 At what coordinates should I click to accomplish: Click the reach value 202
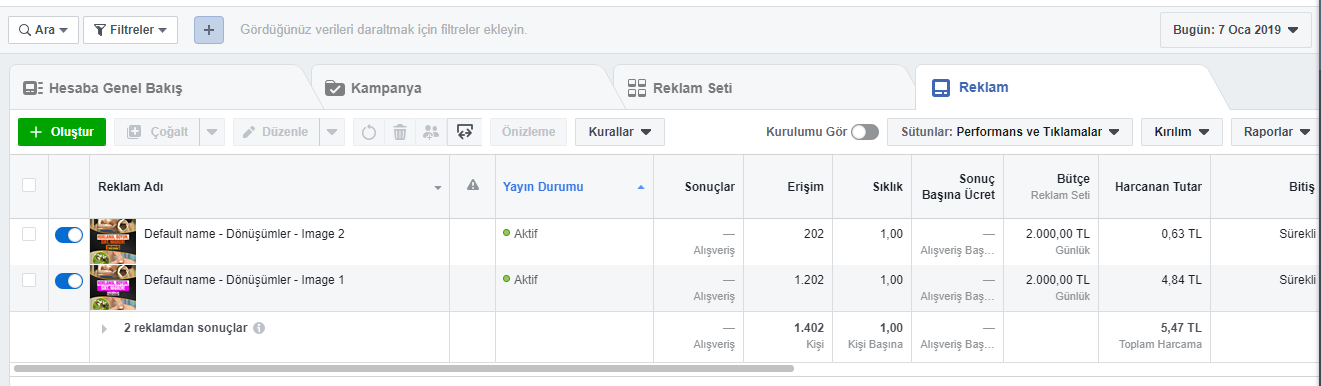(x=813, y=234)
